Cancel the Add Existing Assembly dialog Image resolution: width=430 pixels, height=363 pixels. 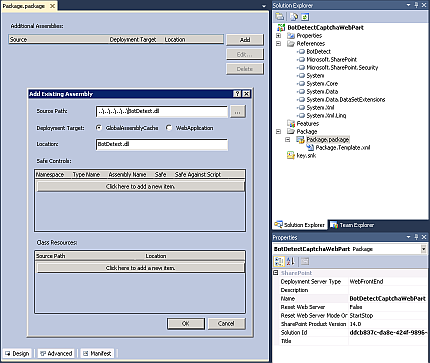[x=226, y=324]
